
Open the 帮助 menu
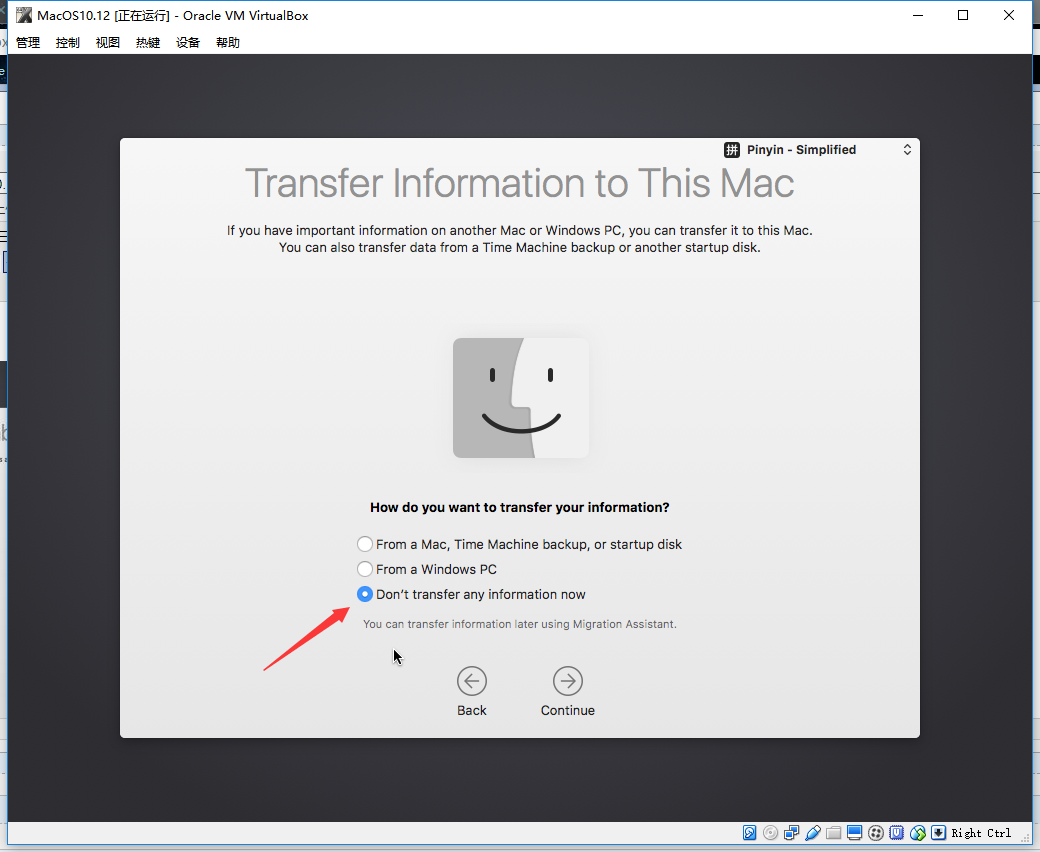point(228,42)
